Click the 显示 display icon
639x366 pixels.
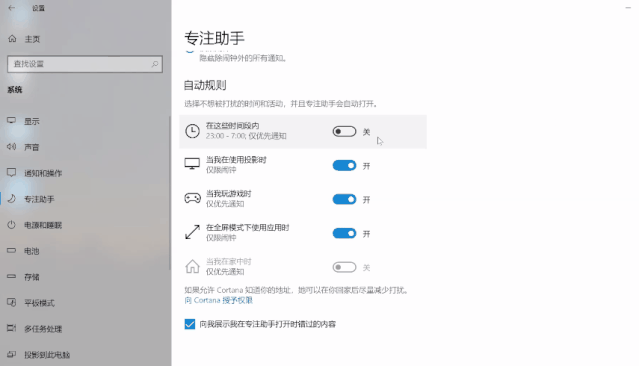[x=11, y=121]
